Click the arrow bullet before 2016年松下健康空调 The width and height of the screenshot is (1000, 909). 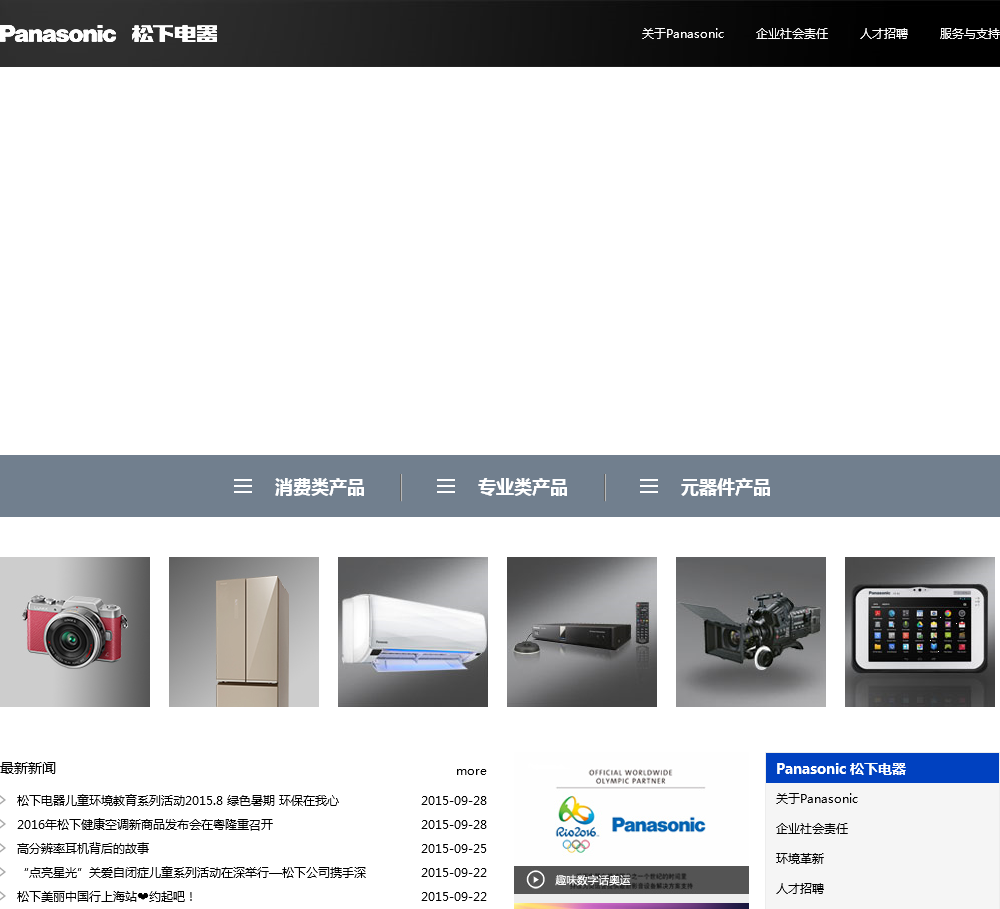point(3,825)
